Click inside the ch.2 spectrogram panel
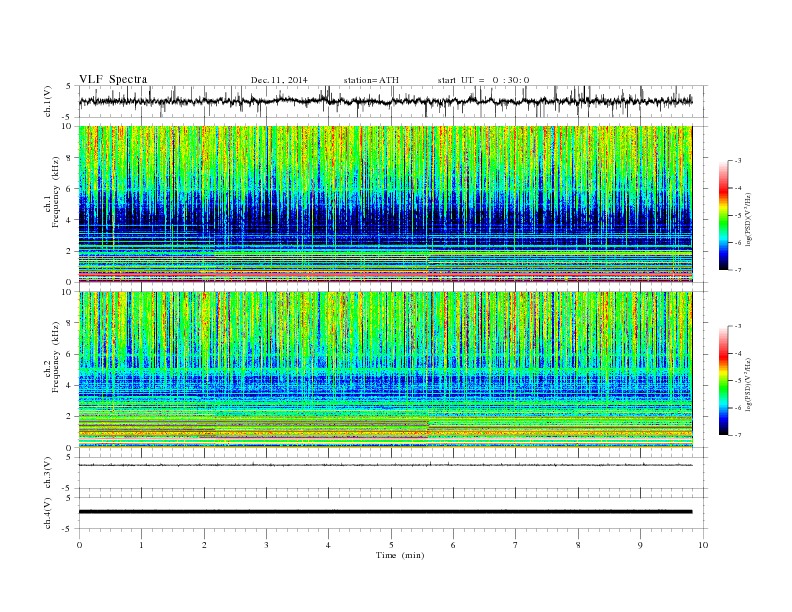This screenshot has width=792, height=612. click(385, 369)
